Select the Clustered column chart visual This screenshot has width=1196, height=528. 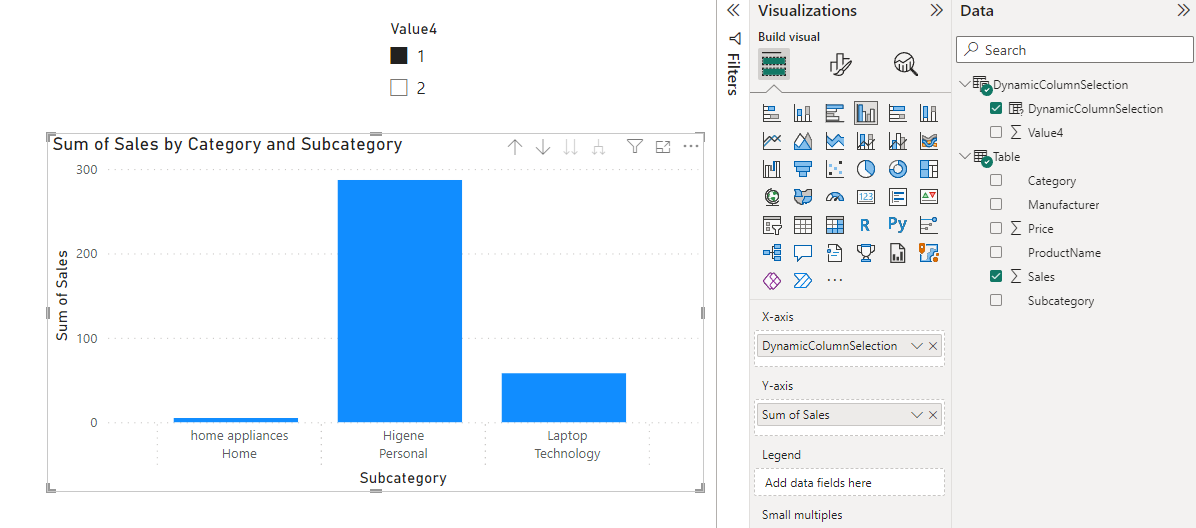[866, 114]
